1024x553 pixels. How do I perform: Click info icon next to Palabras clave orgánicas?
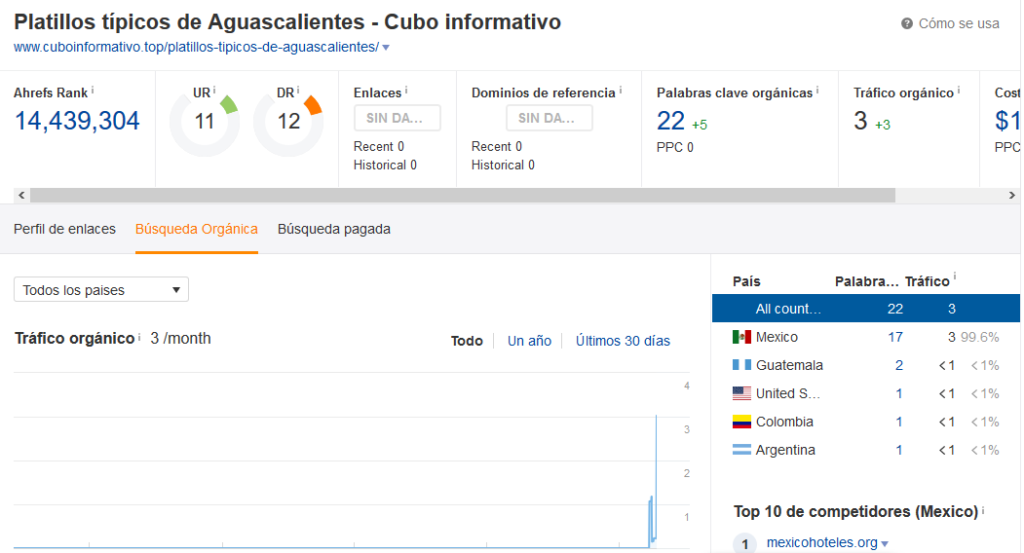click(817, 89)
